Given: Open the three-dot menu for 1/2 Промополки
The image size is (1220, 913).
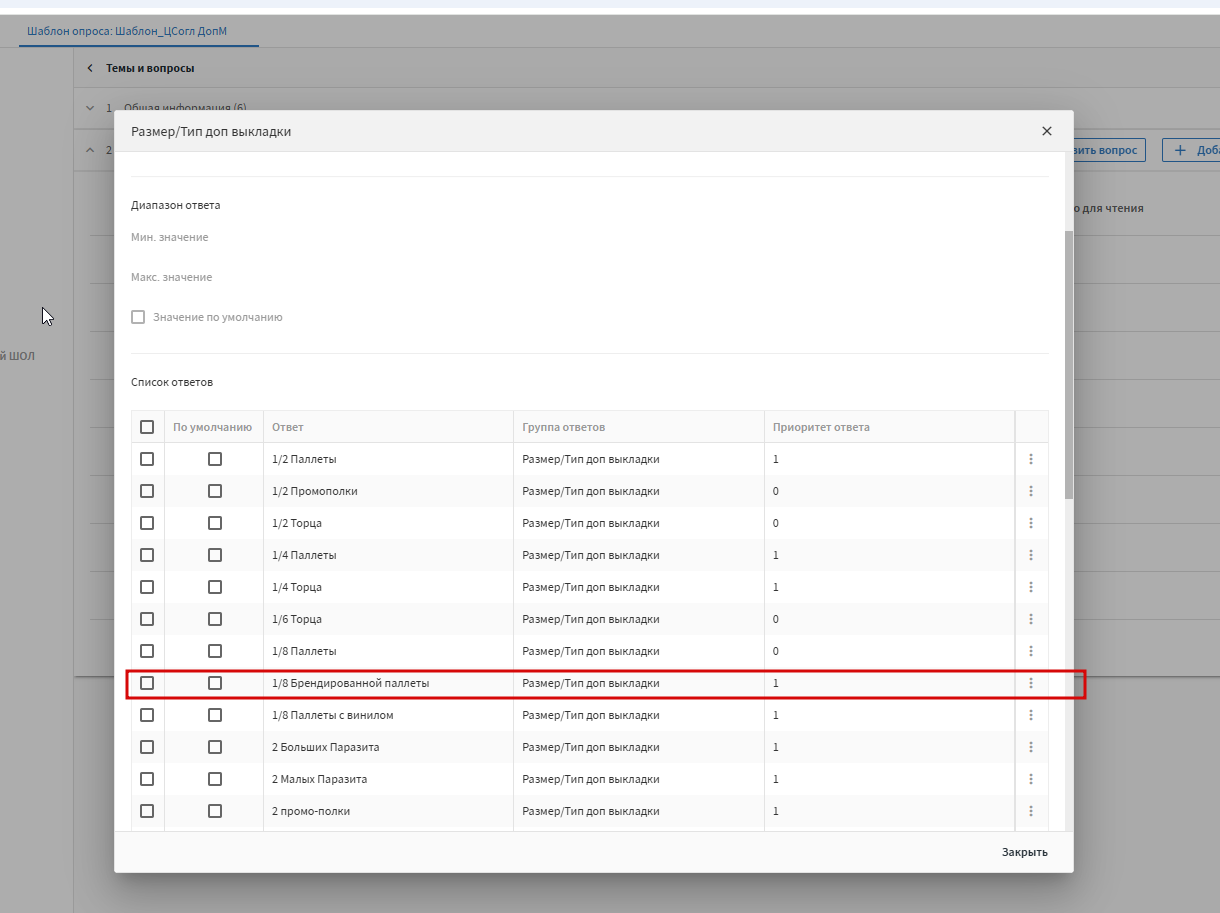Looking at the screenshot, I should [x=1031, y=491].
